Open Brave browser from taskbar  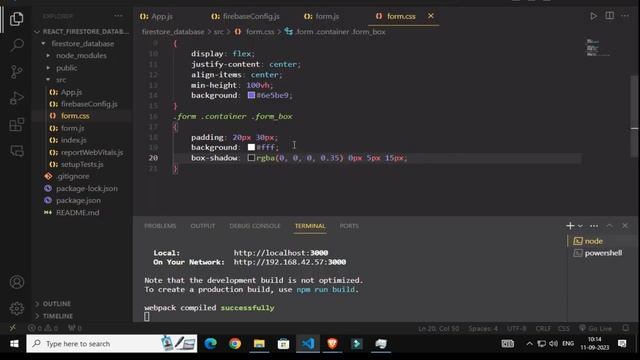(x=332, y=344)
